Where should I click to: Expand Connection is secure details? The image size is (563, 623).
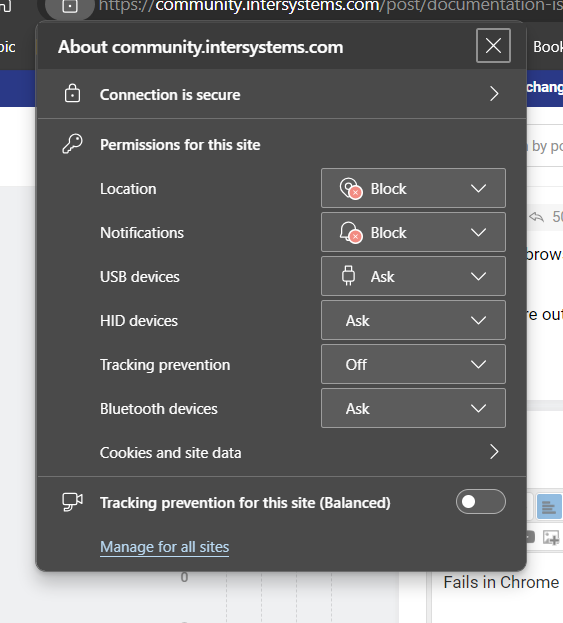(x=282, y=94)
